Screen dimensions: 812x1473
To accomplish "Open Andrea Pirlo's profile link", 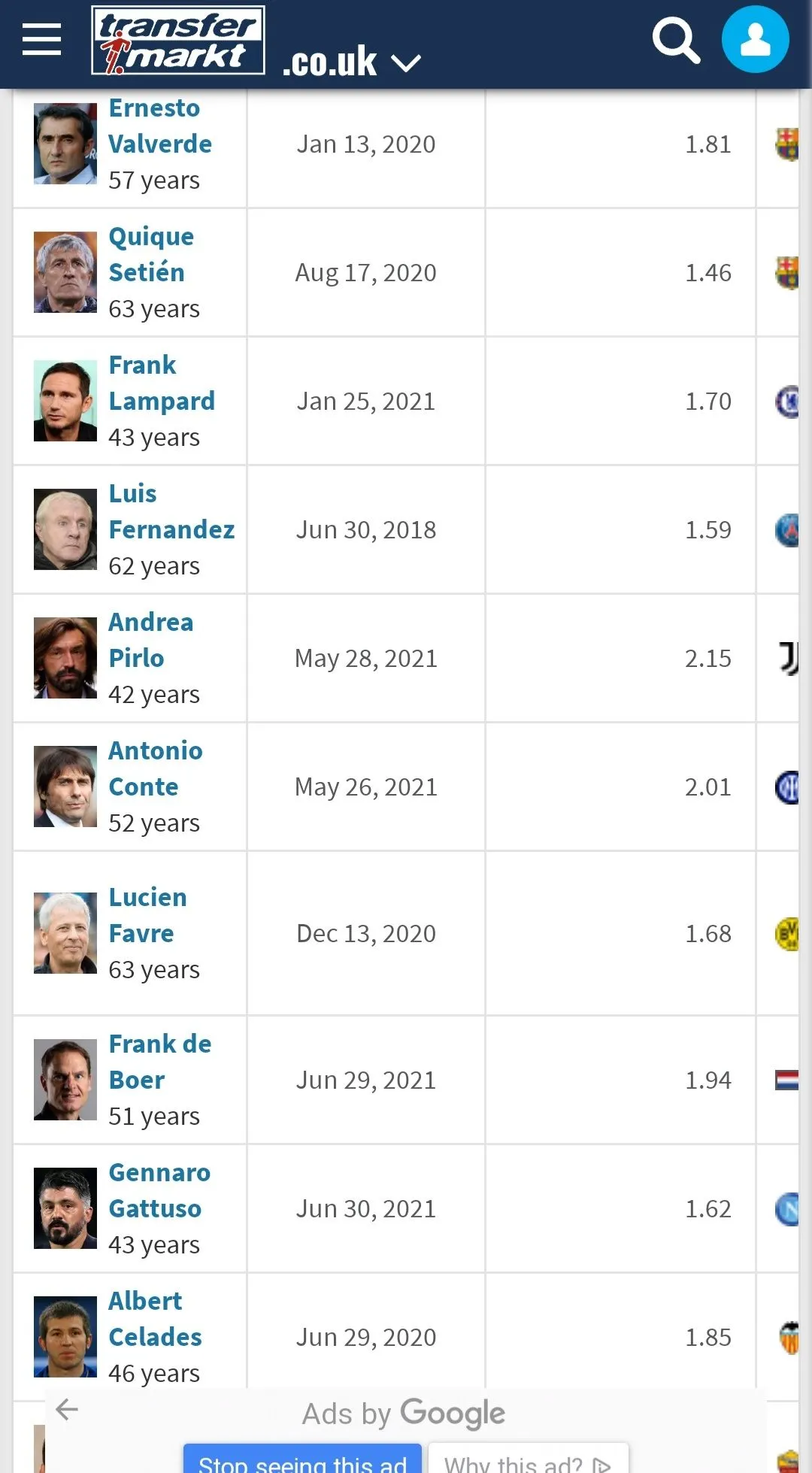I will pyautogui.click(x=151, y=640).
